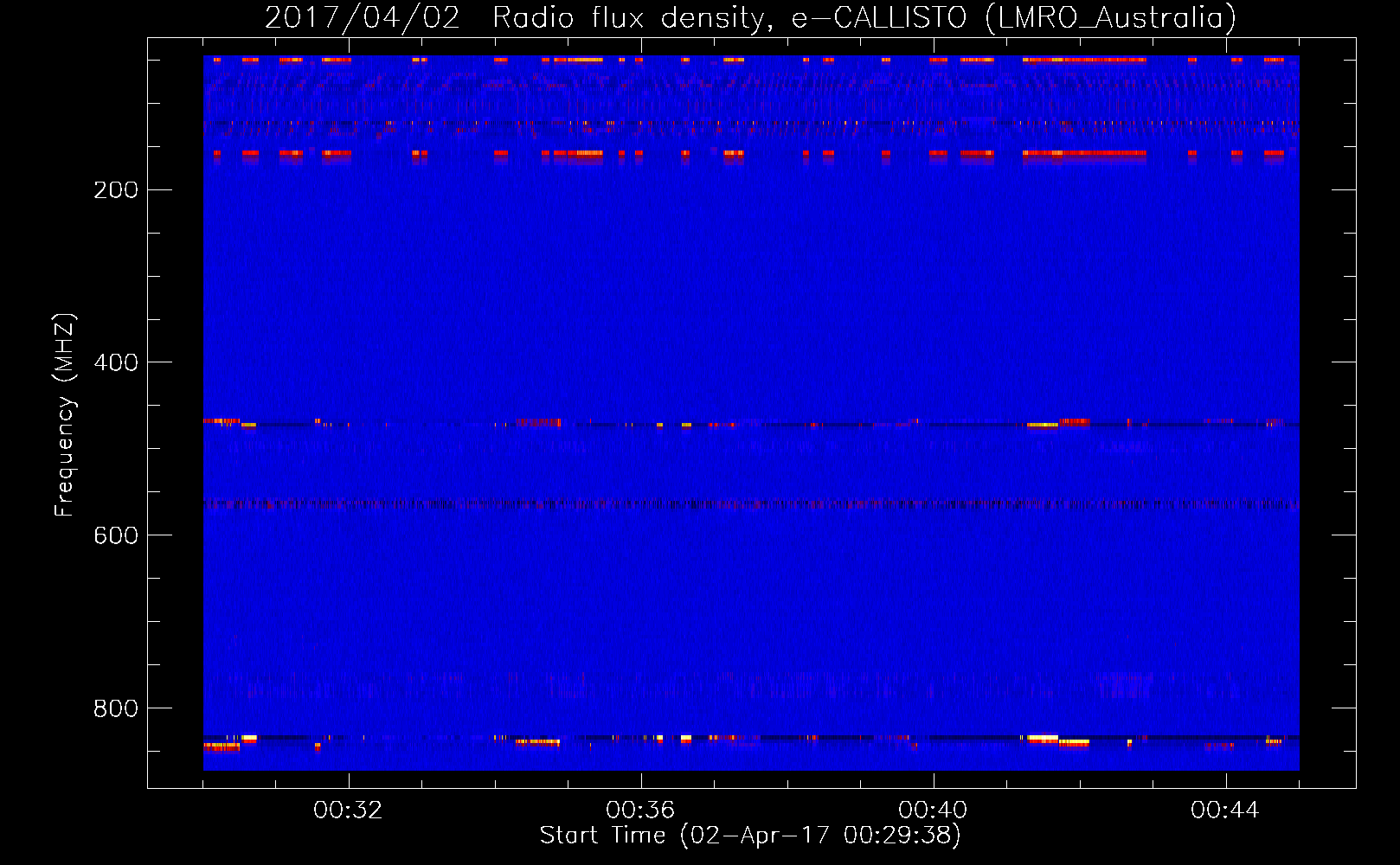This screenshot has height=865, width=1400.
Task: Click the 400 frequency tick label
Action: coord(116,362)
